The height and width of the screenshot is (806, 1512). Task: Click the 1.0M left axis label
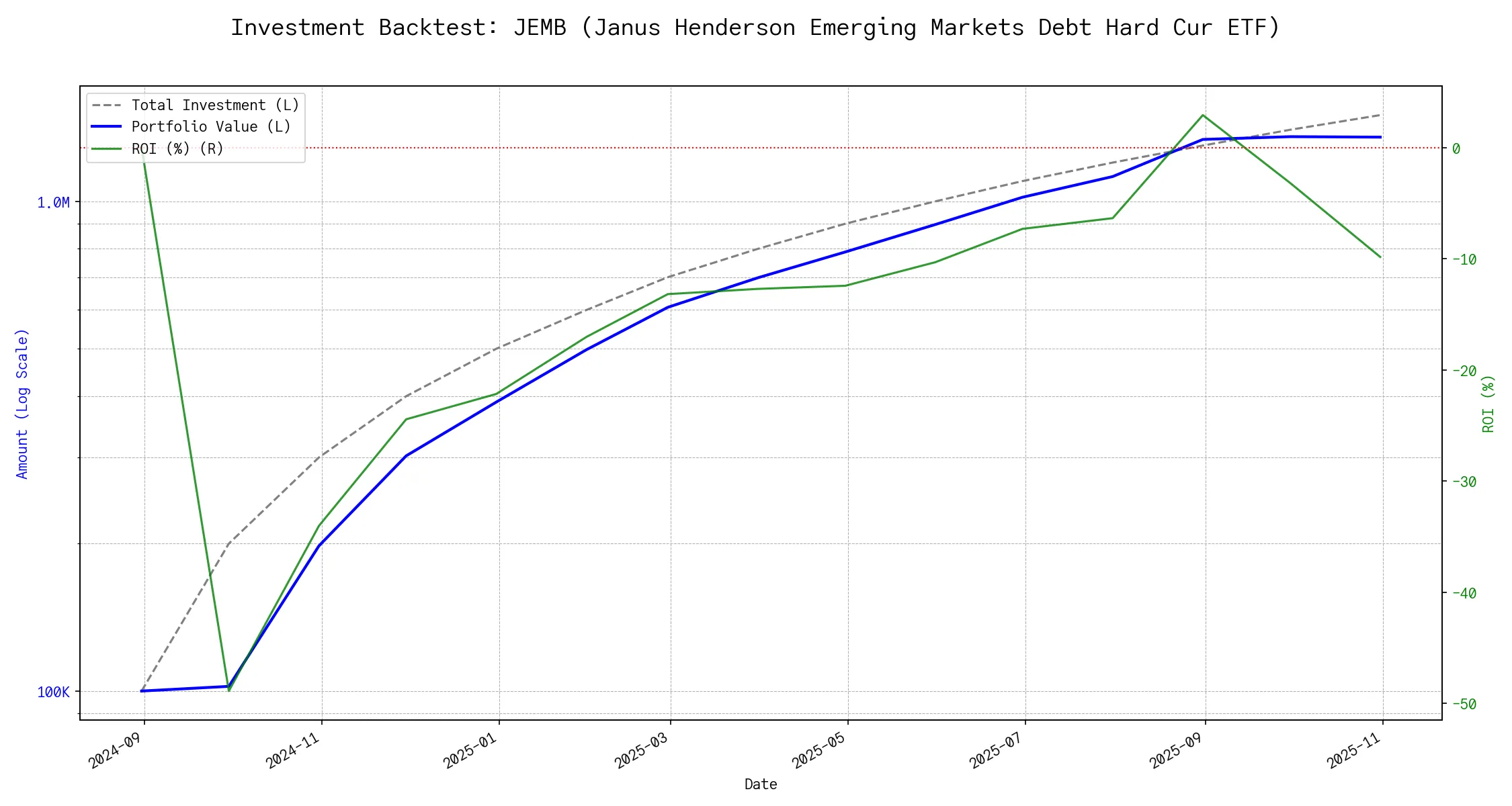point(53,203)
